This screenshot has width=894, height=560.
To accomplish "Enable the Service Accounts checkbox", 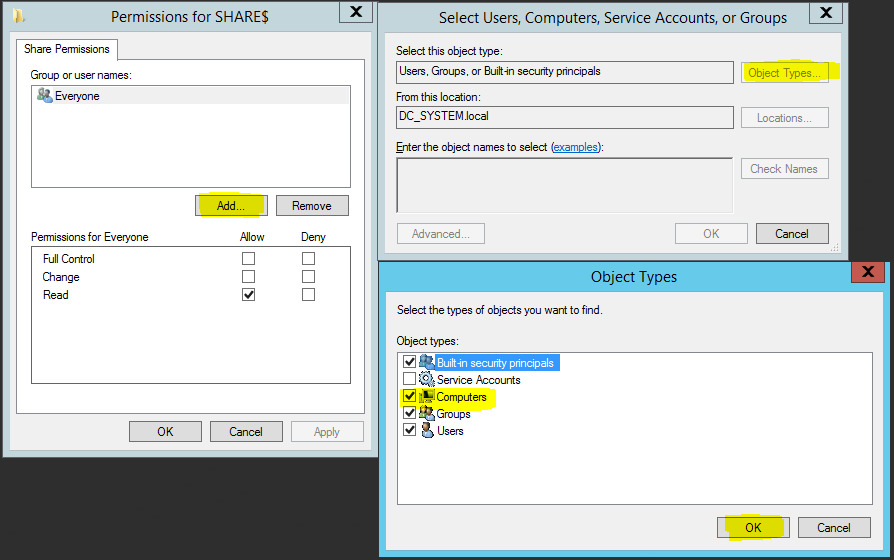I will (x=408, y=380).
